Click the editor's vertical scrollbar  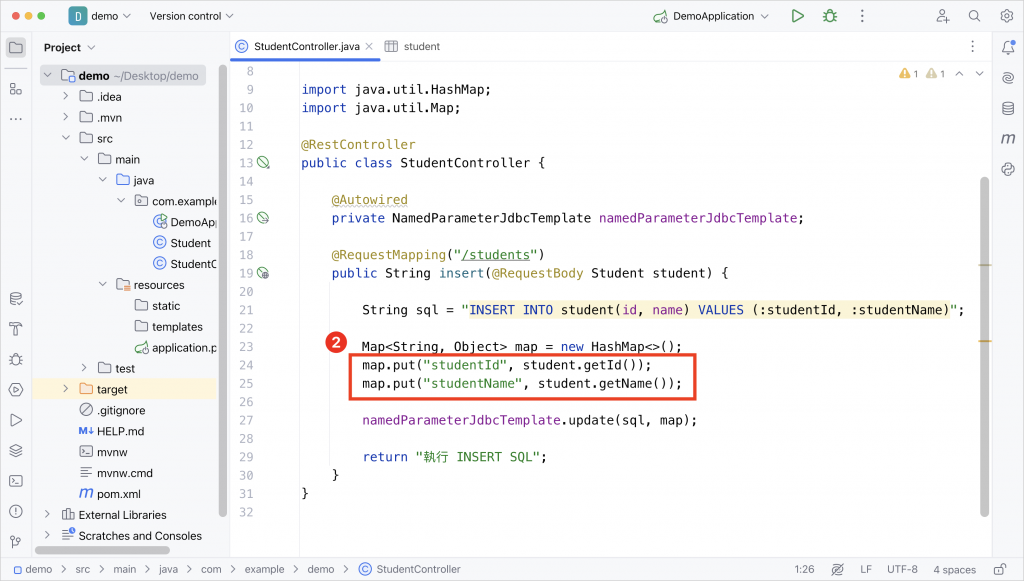984,346
